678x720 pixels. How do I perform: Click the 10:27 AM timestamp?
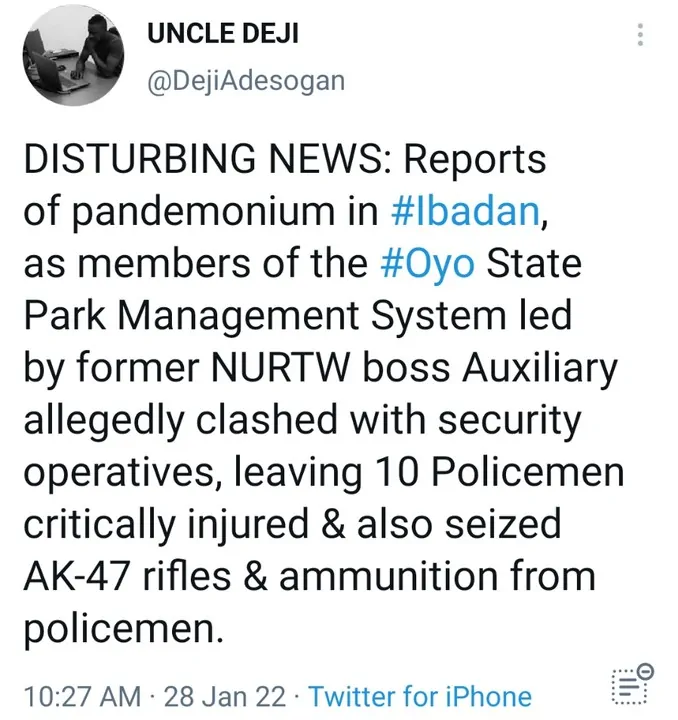(81, 695)
